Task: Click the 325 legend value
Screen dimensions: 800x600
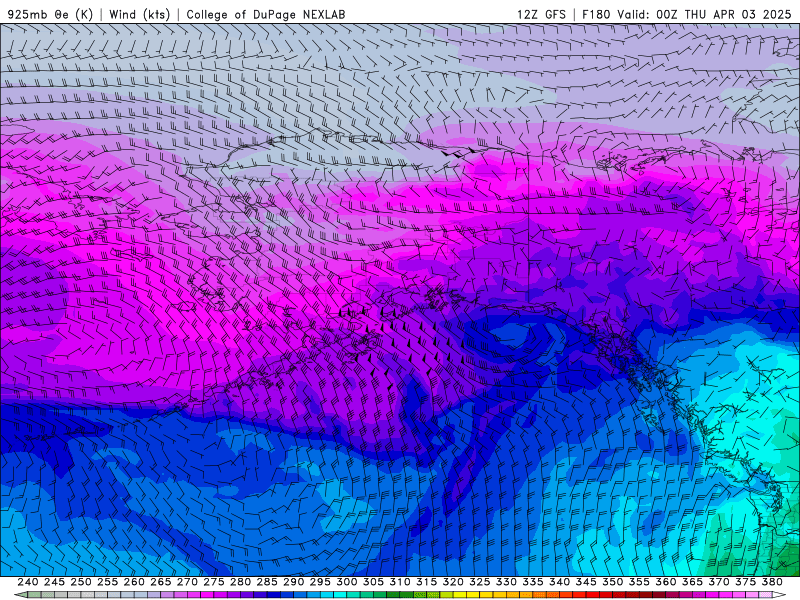Action: 480,582
